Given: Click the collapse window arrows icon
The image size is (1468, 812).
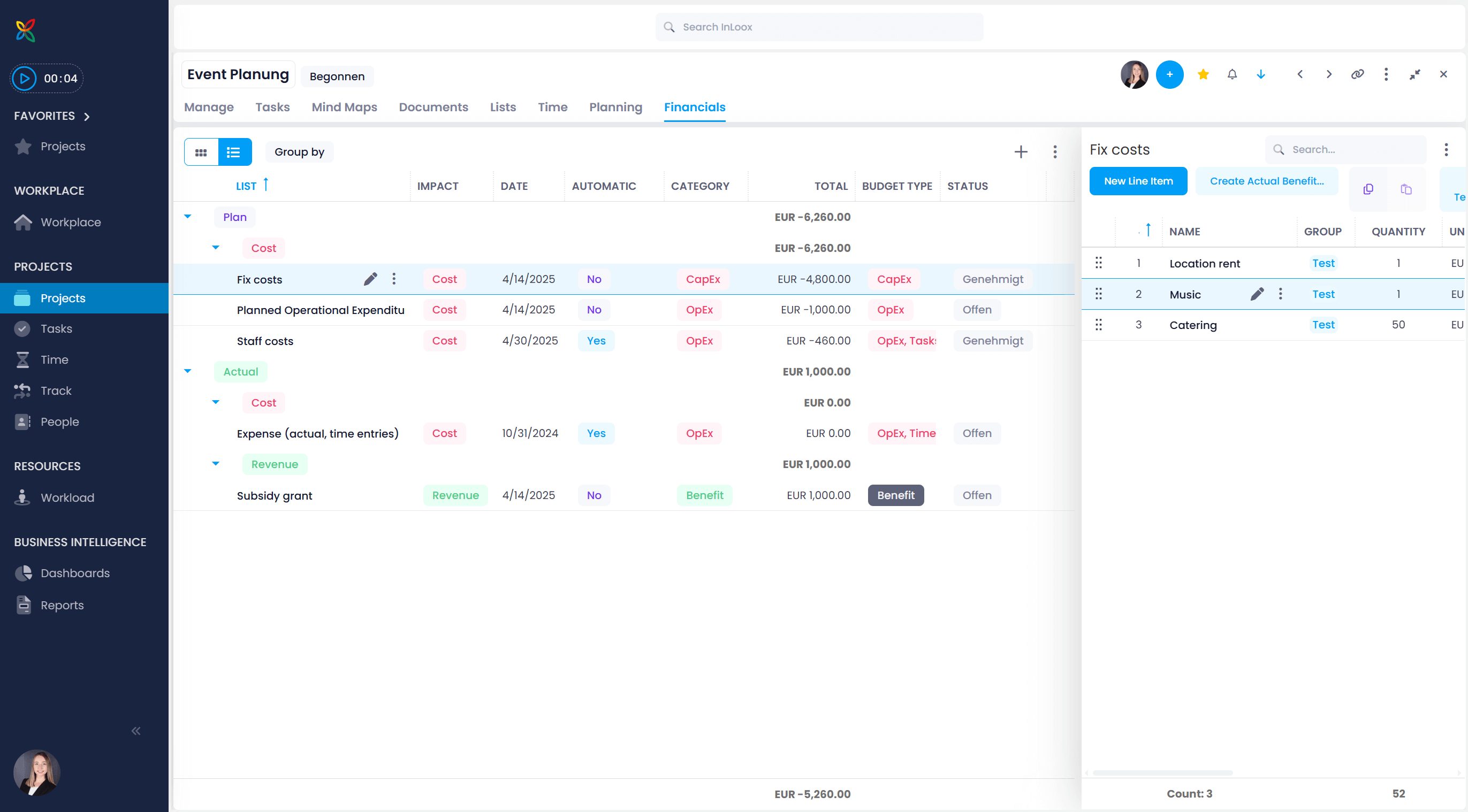Looking at the screenshot, I should (x=1415, y=74).
